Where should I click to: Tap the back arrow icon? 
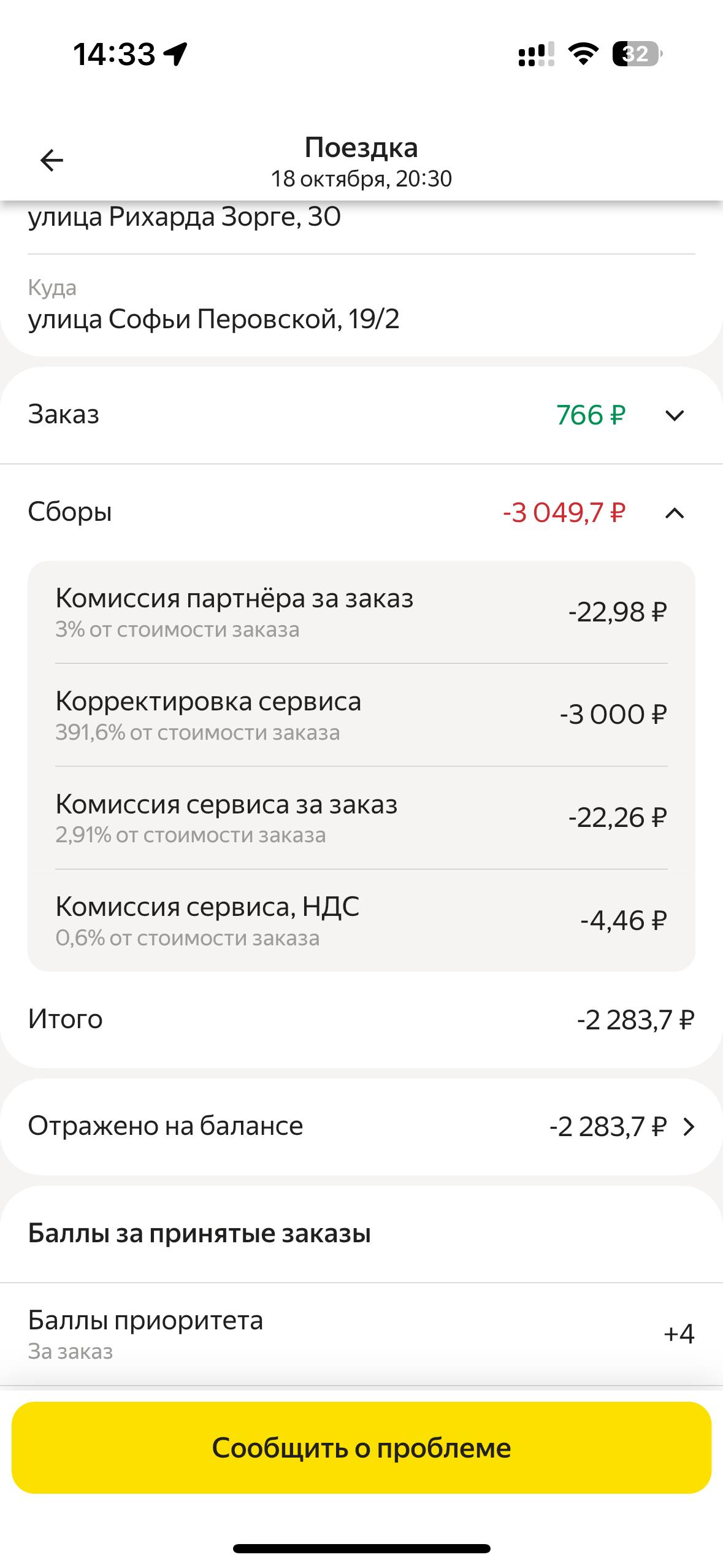coord(52,161)
